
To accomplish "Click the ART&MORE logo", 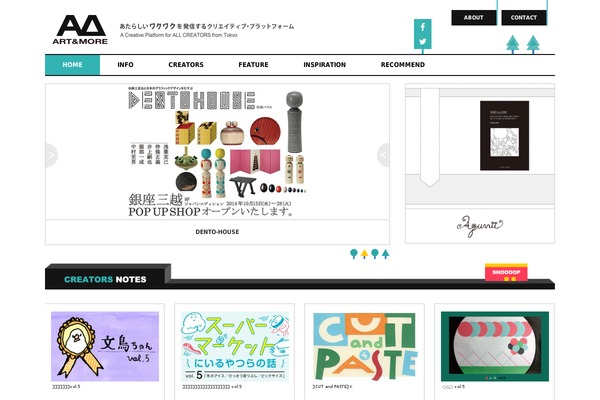I will 80,30.
